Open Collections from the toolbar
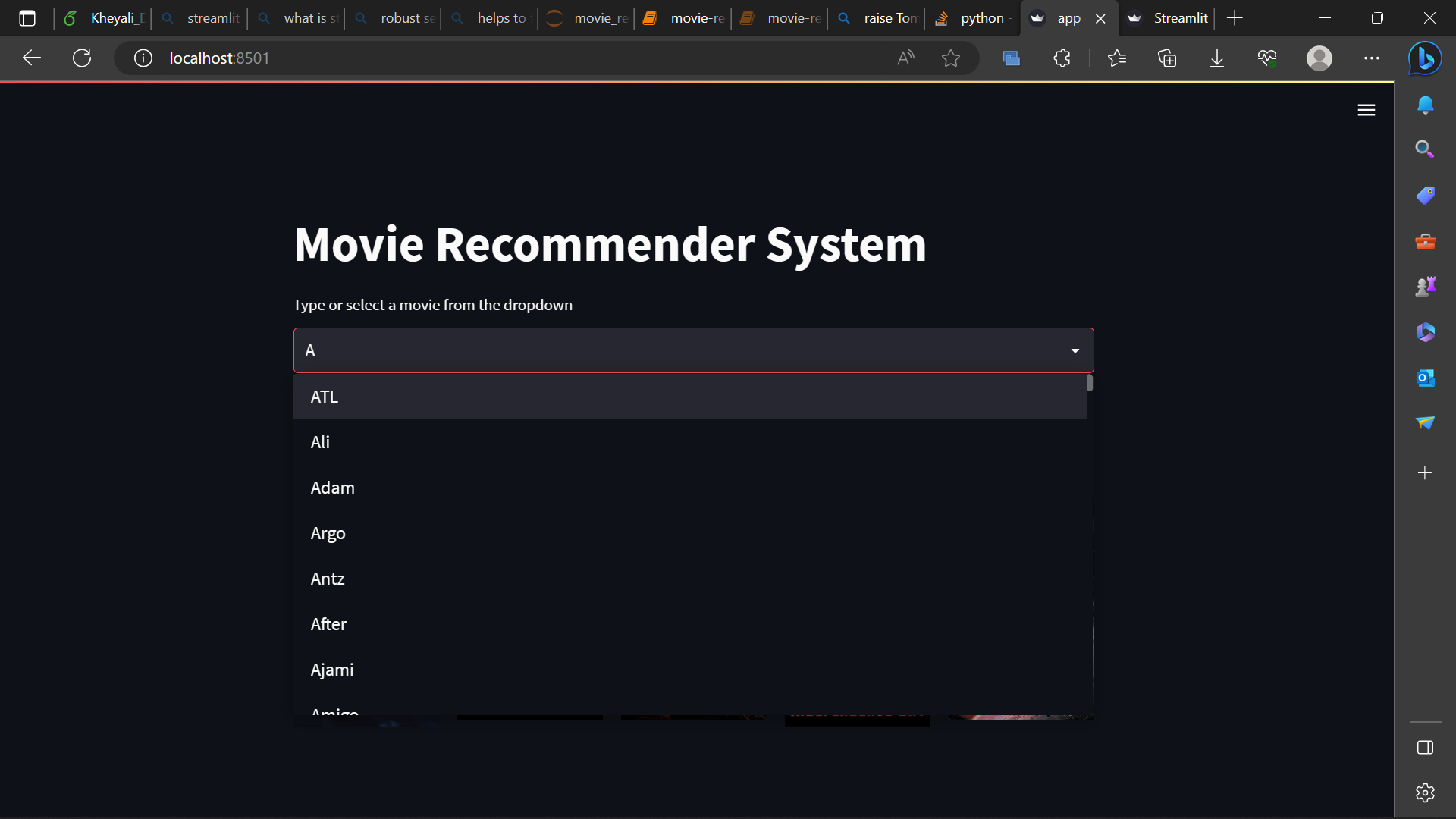 (1167, 58)
